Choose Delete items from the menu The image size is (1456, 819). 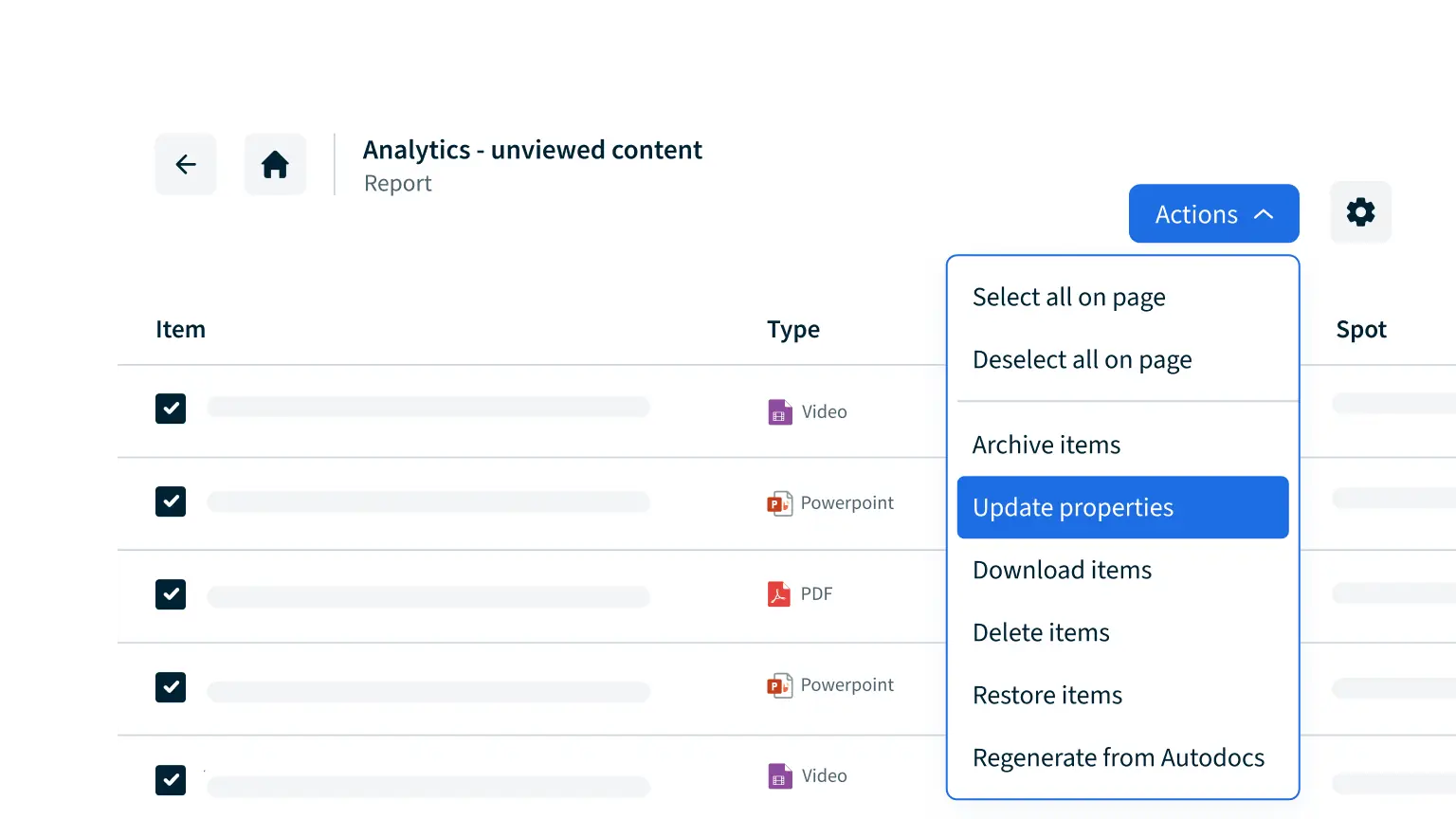tap(1041, 633)
